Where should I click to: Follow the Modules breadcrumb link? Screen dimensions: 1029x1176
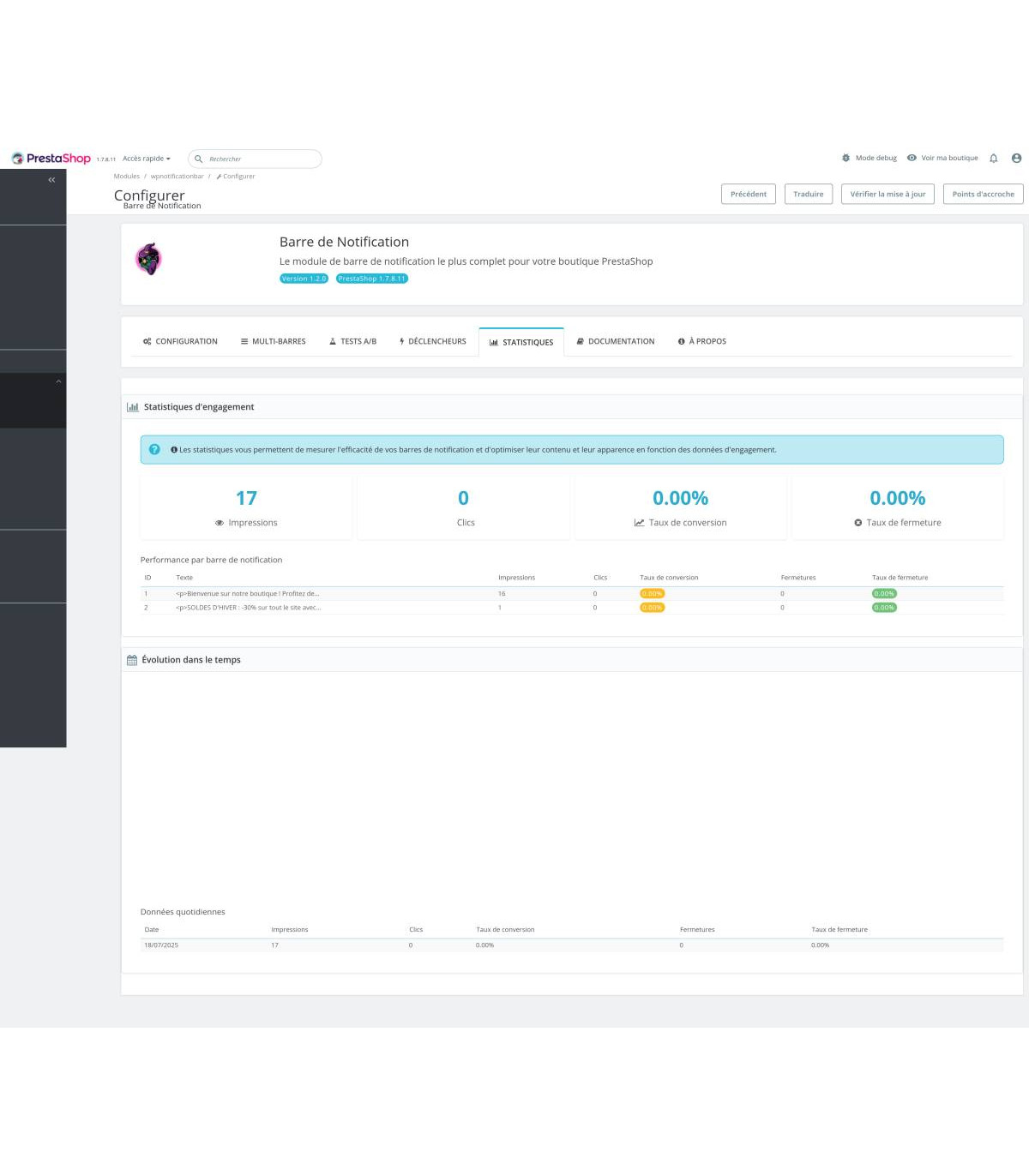126,177
